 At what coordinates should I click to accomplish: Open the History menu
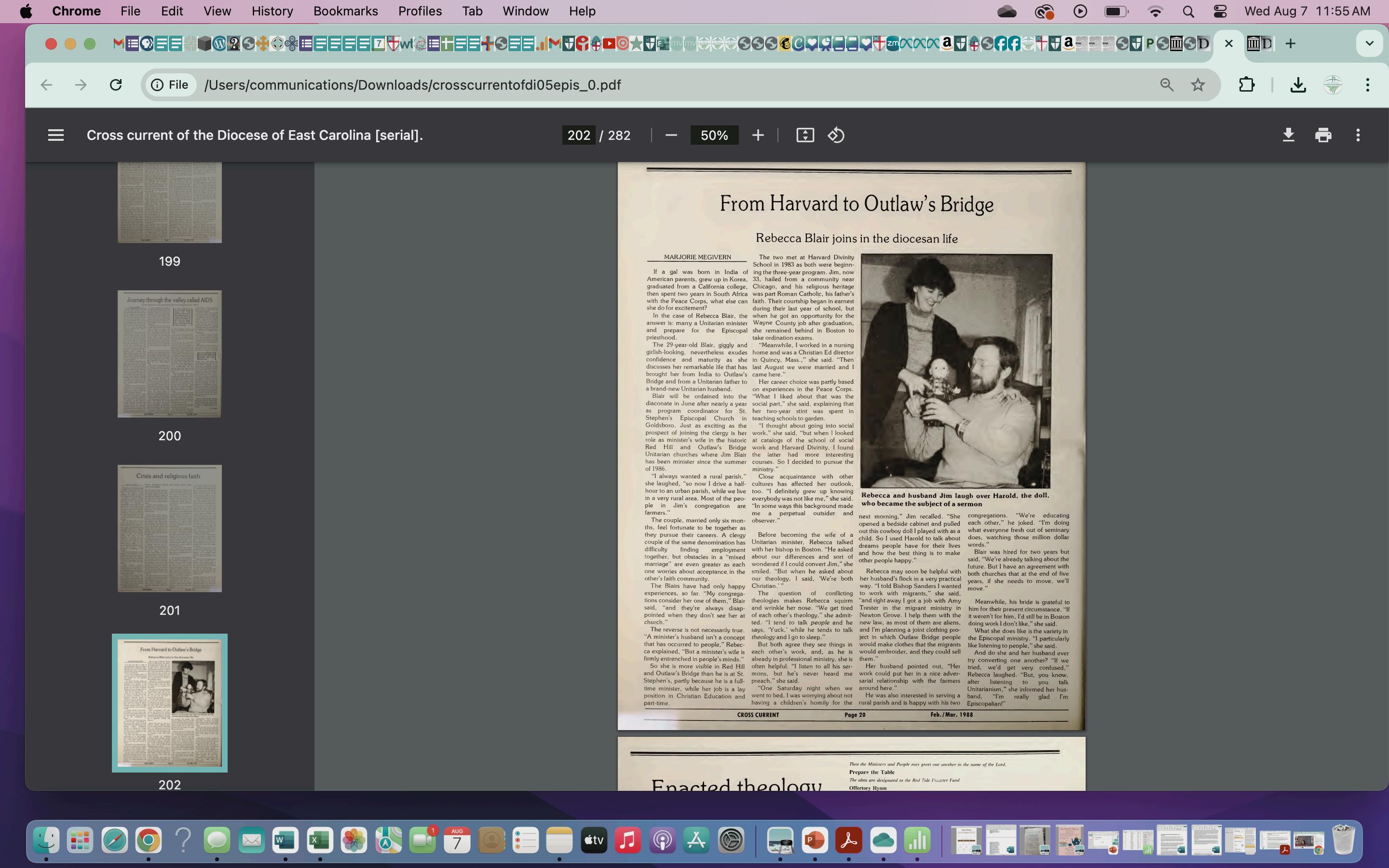point(272,12)
